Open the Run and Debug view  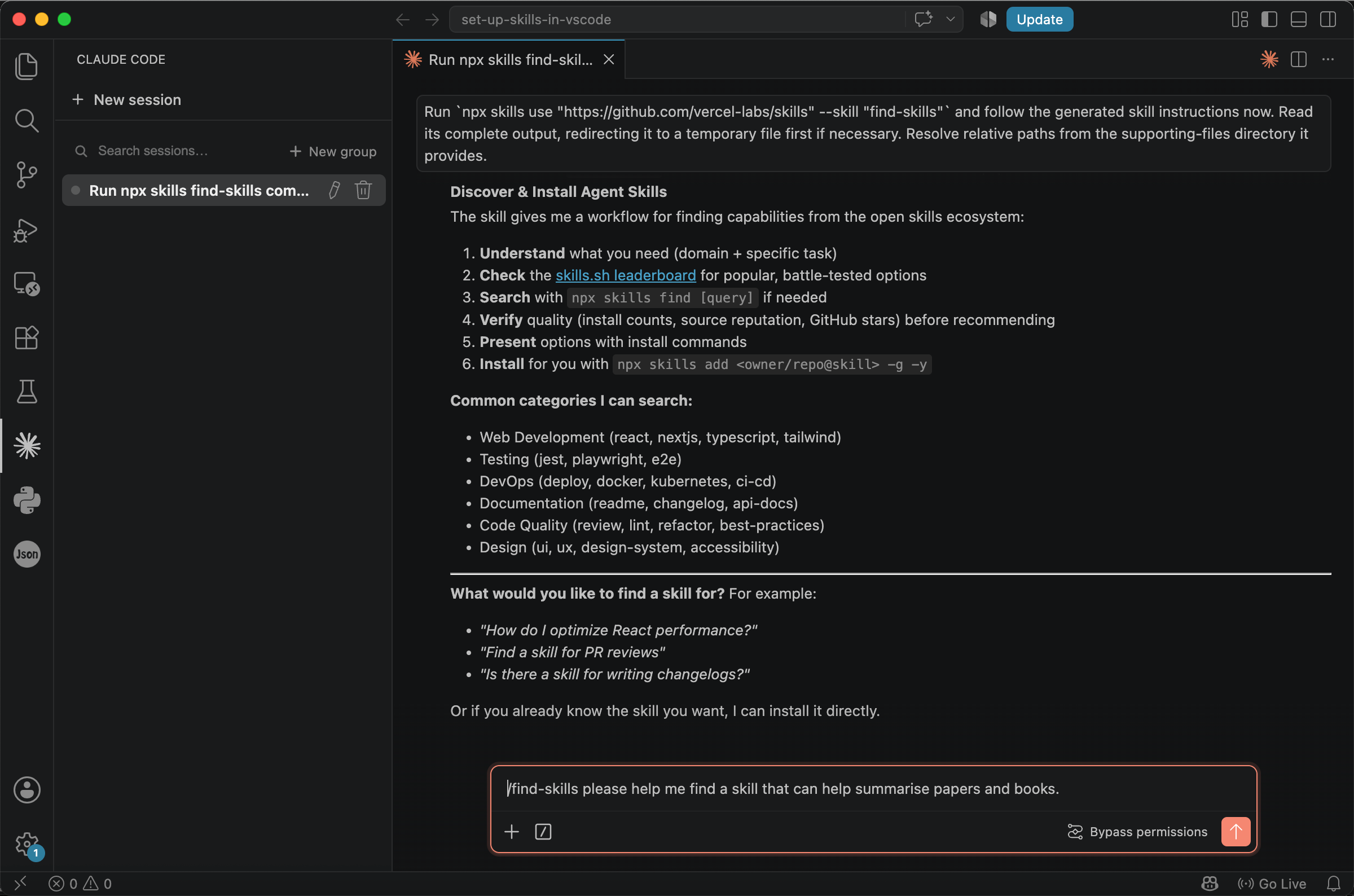pos(27,230)
